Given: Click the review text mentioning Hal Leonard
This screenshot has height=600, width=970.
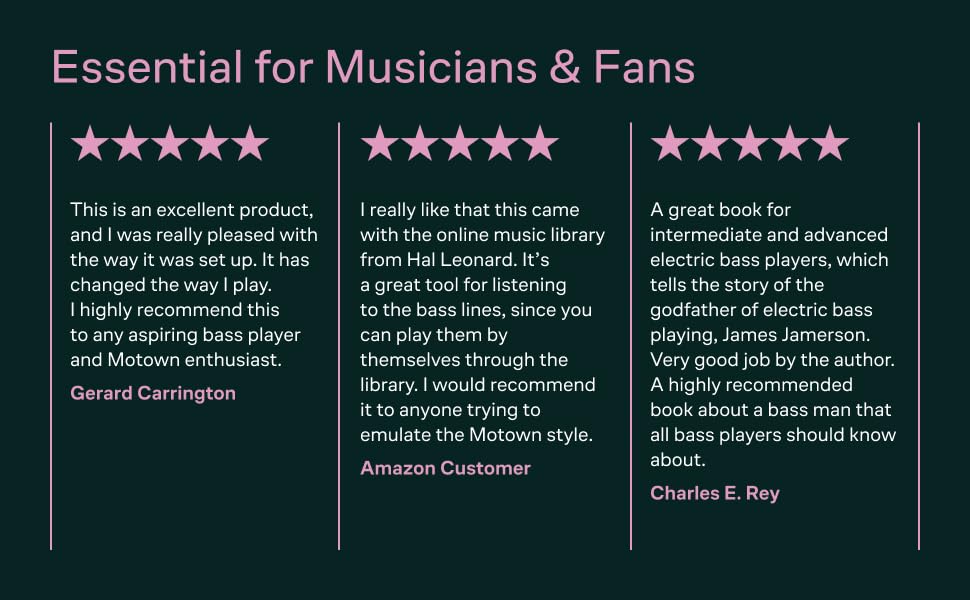Looking at the screenshot, I should 482,322.
